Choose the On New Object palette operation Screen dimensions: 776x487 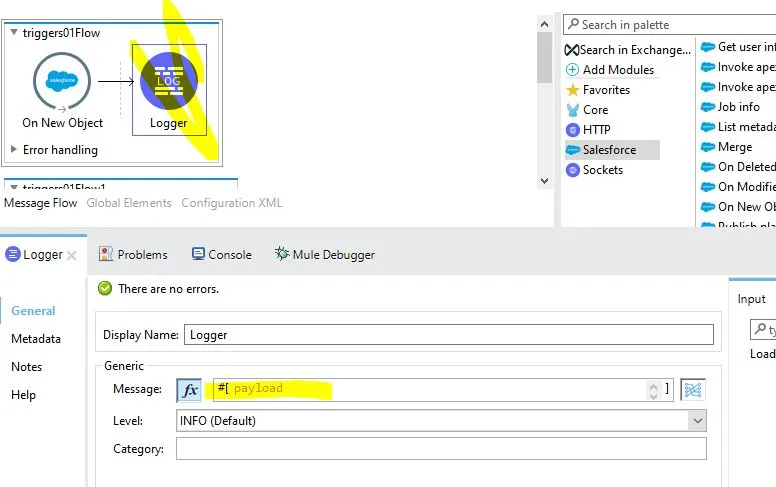[738, 206]
